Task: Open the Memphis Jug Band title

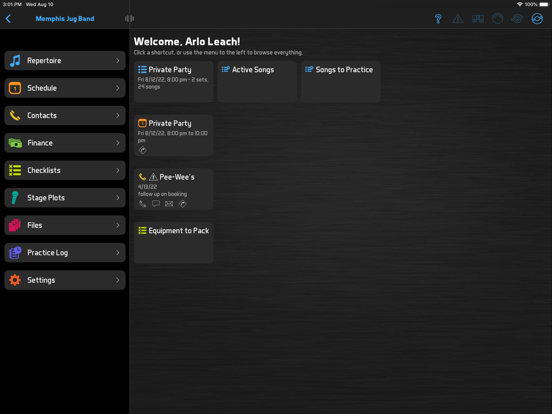Action: tap(65, 19)
